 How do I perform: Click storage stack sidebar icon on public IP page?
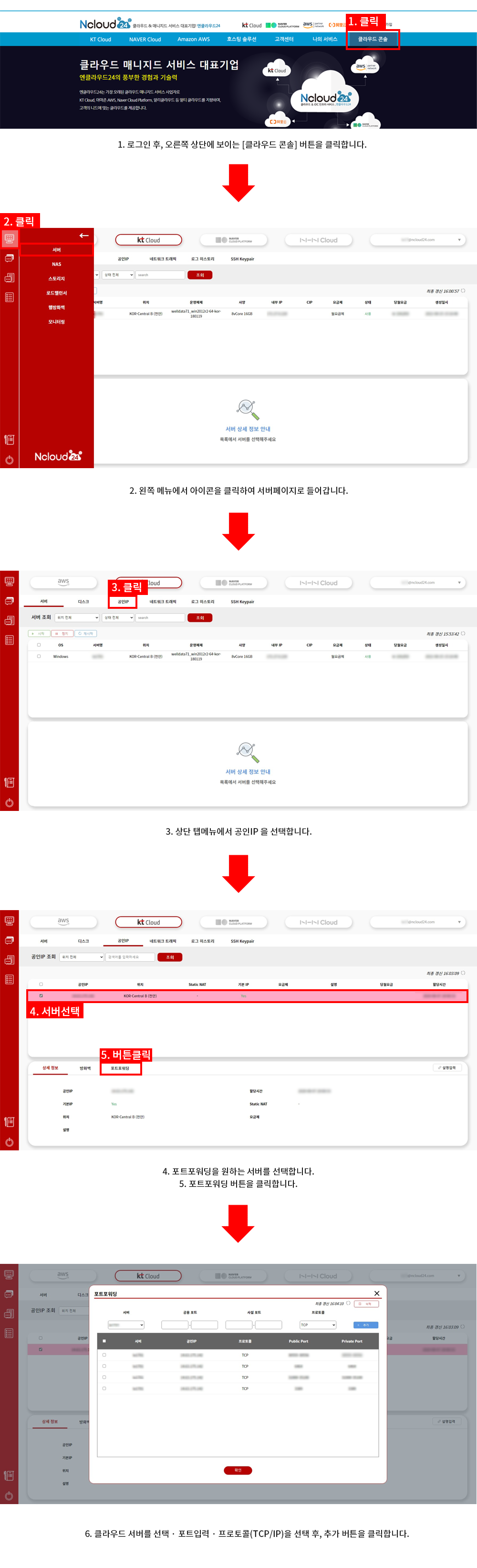pyautogui.click(x=9, y=959)
